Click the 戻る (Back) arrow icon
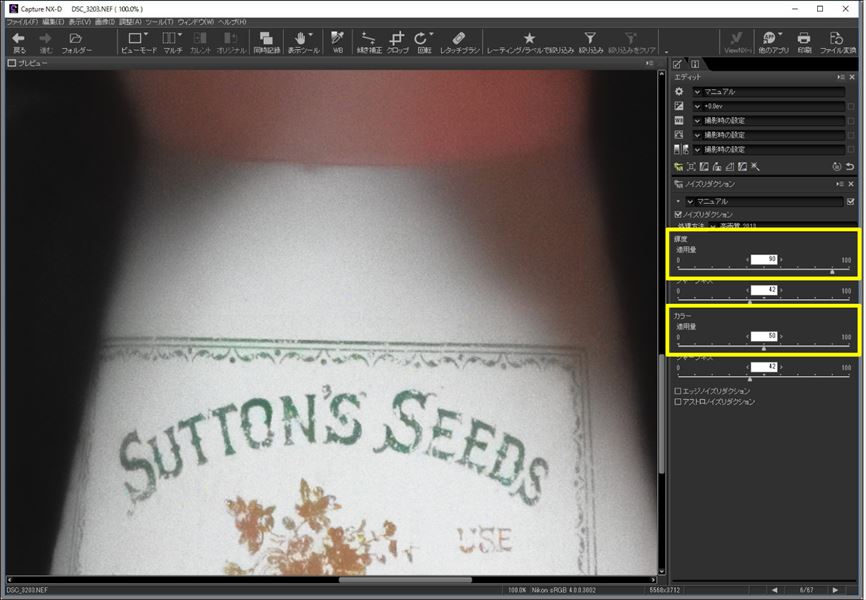866x600 pixels. click(18, 38)
